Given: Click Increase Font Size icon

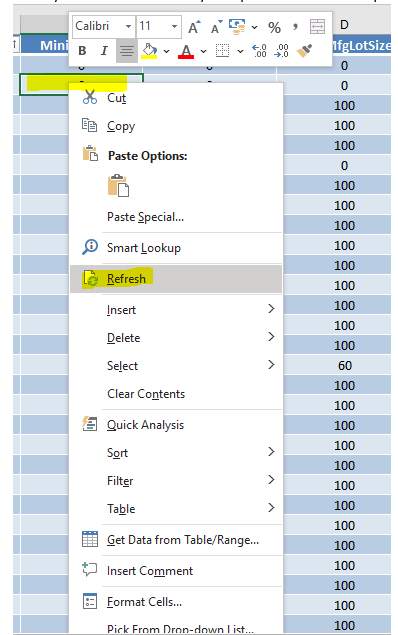Looking at the screenshot, I should tap(194, 27).
